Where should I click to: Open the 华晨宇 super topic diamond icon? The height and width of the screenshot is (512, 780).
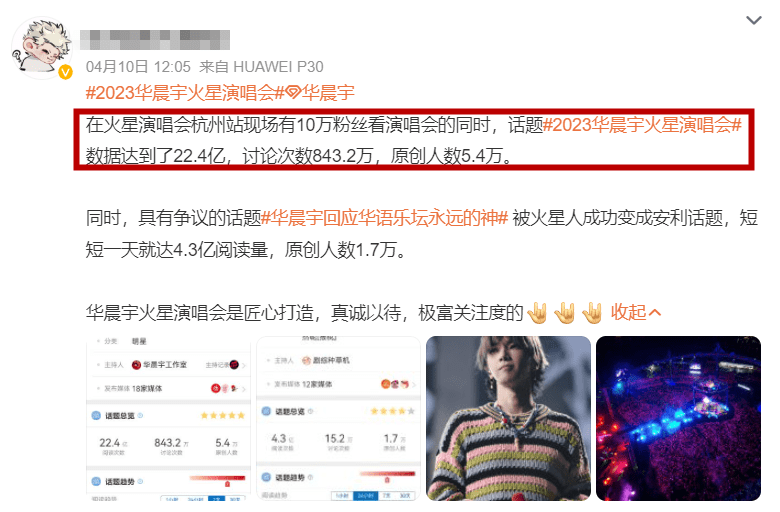click(293, 93)
